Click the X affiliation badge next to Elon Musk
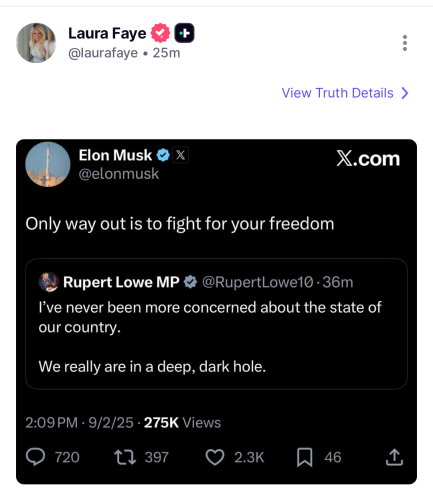The image size is (433, 500). [x=181, y=155]
